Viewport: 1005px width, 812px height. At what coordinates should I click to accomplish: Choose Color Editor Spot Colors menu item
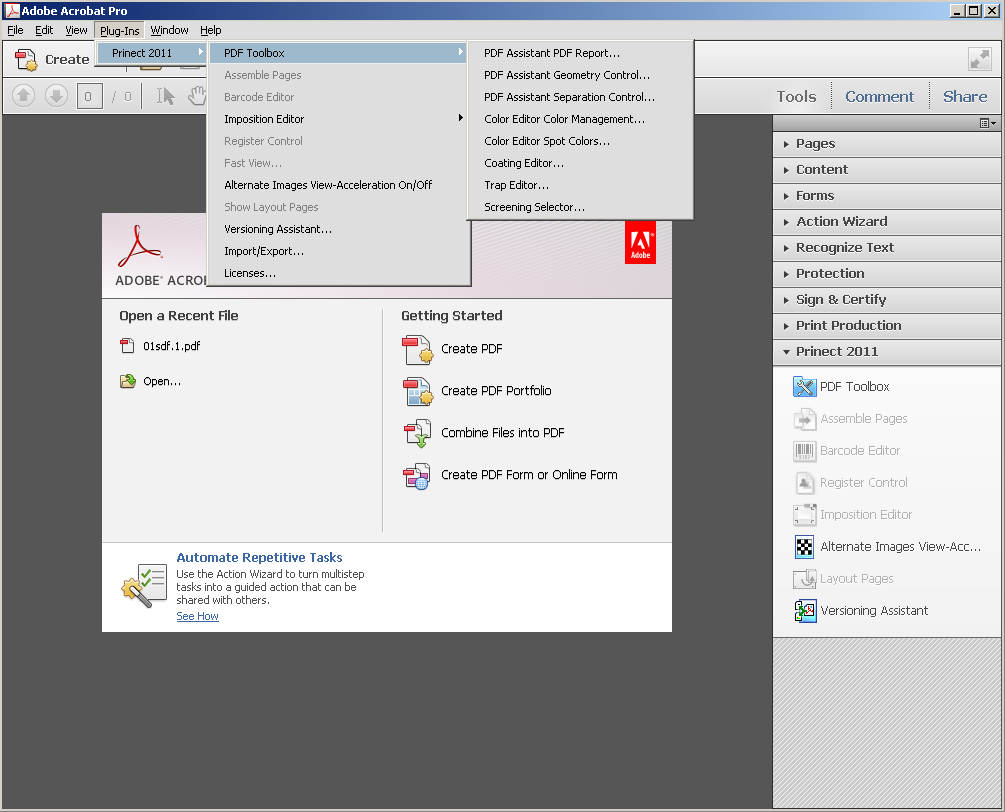581,141
